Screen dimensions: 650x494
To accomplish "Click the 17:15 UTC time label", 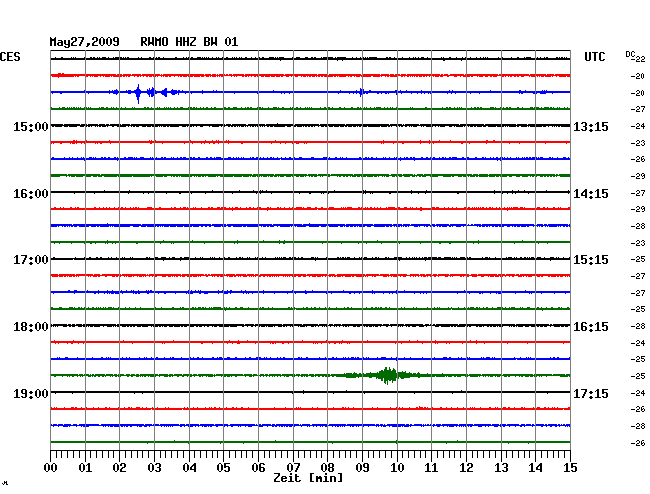I will 591,393.
